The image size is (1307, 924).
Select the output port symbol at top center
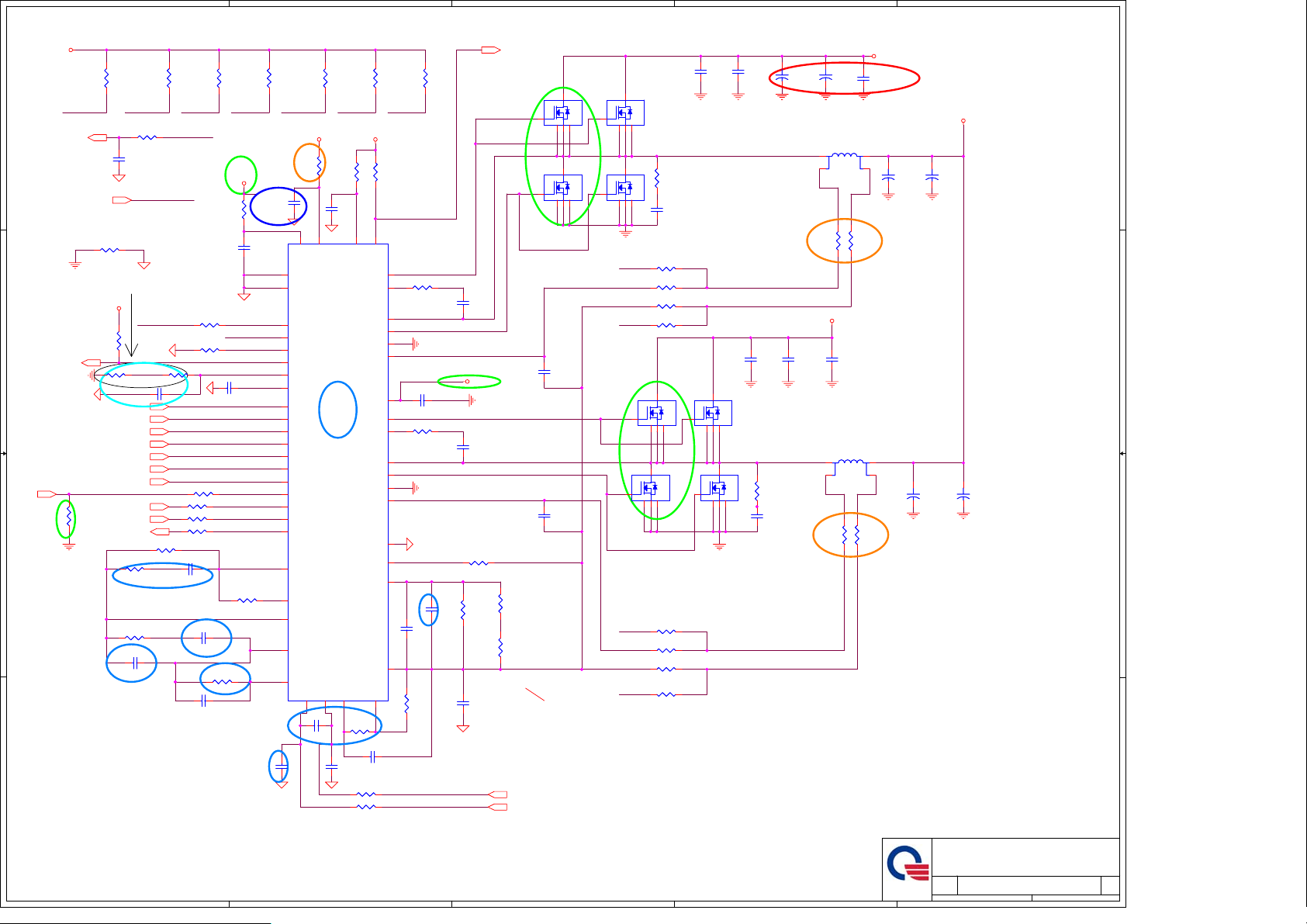click(490, 50)
